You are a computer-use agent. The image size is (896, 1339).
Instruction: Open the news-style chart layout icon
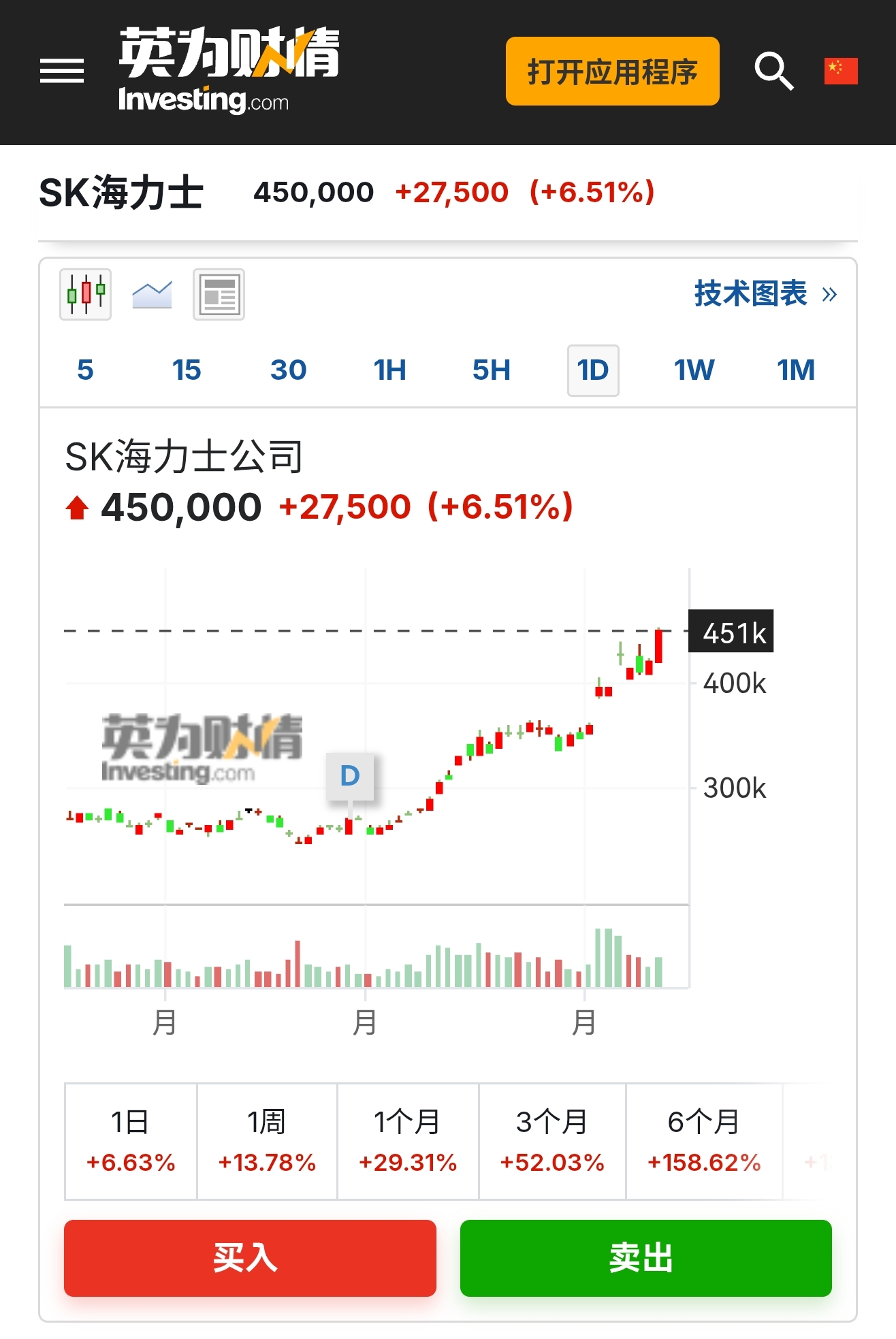[x=219, y=295]
